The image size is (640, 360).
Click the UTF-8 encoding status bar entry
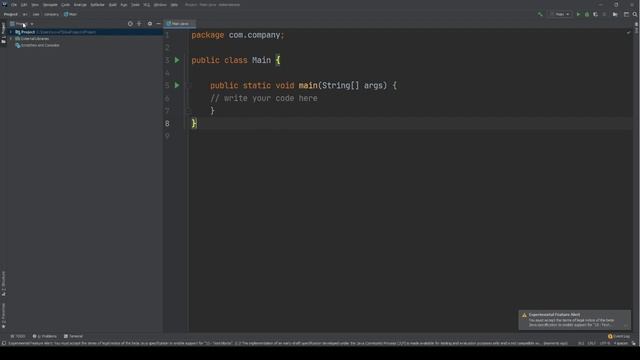point(605,343)
